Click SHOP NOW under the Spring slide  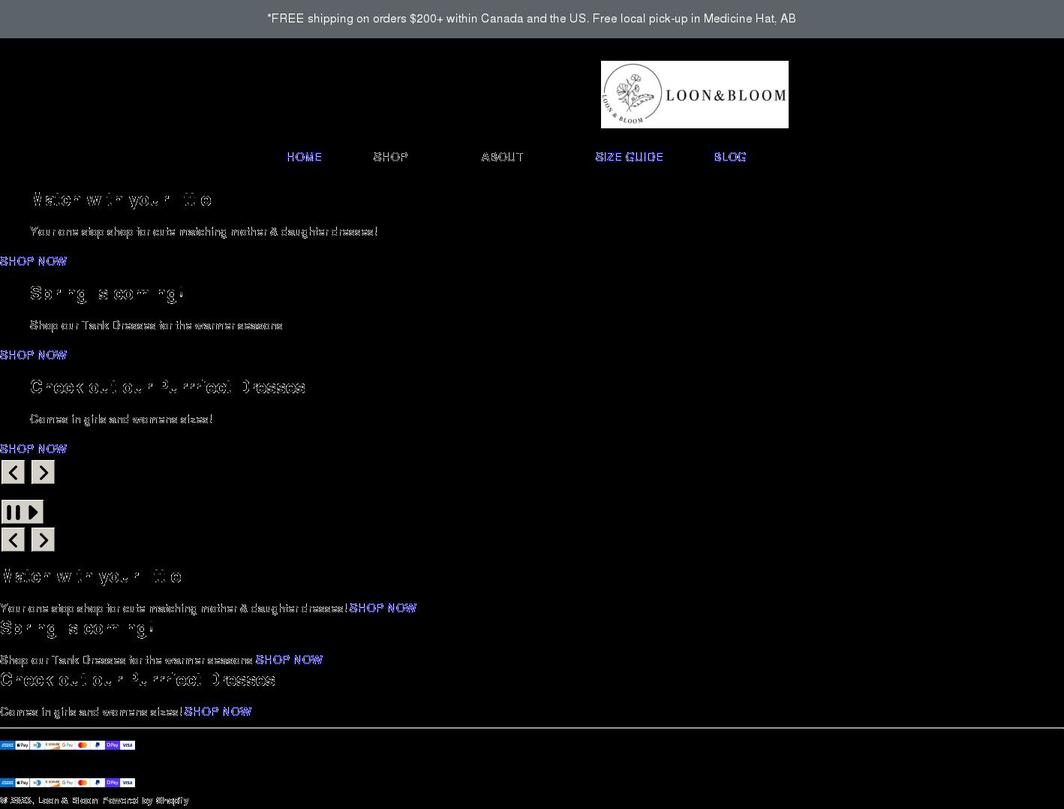coord(33,354)
